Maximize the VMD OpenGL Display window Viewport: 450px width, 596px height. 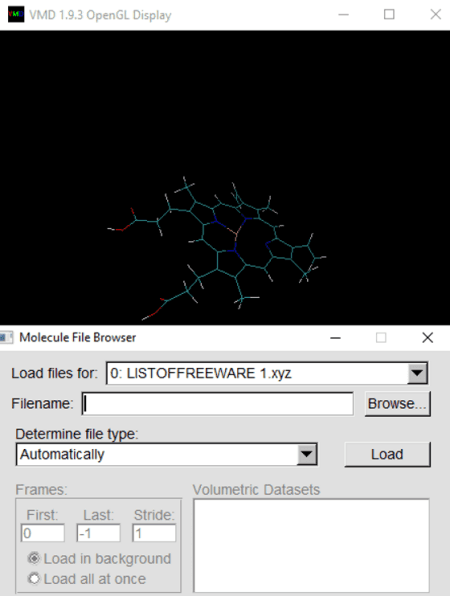389,14
